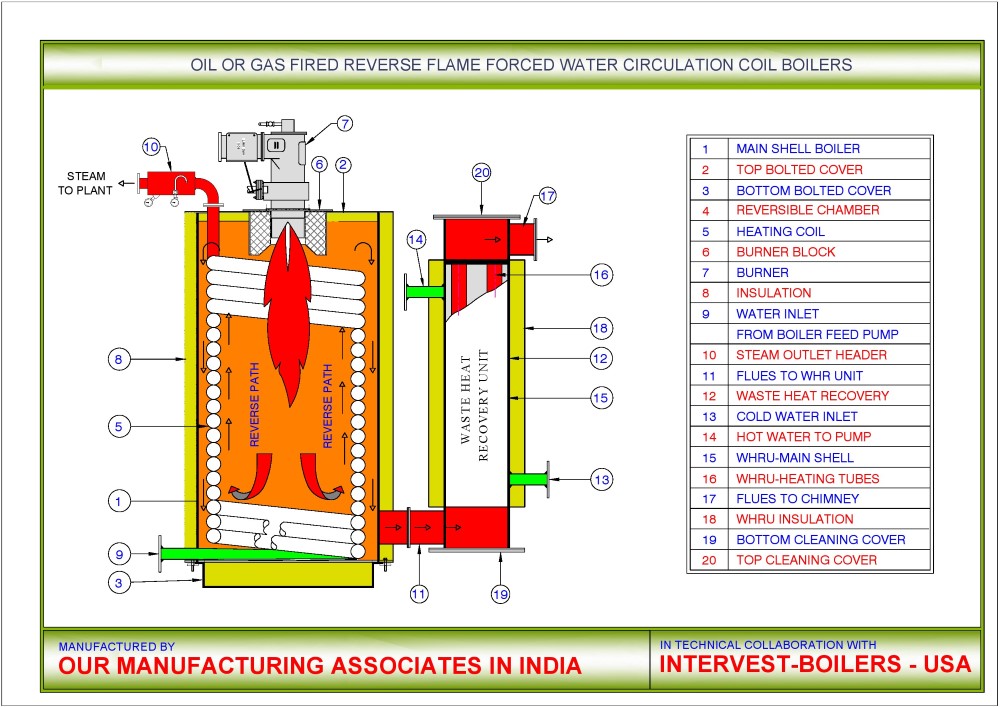Viewport: 1000px width, 707px height.
Task: Click the diagram title about coil boilers
Action: (x=520, y=65)
